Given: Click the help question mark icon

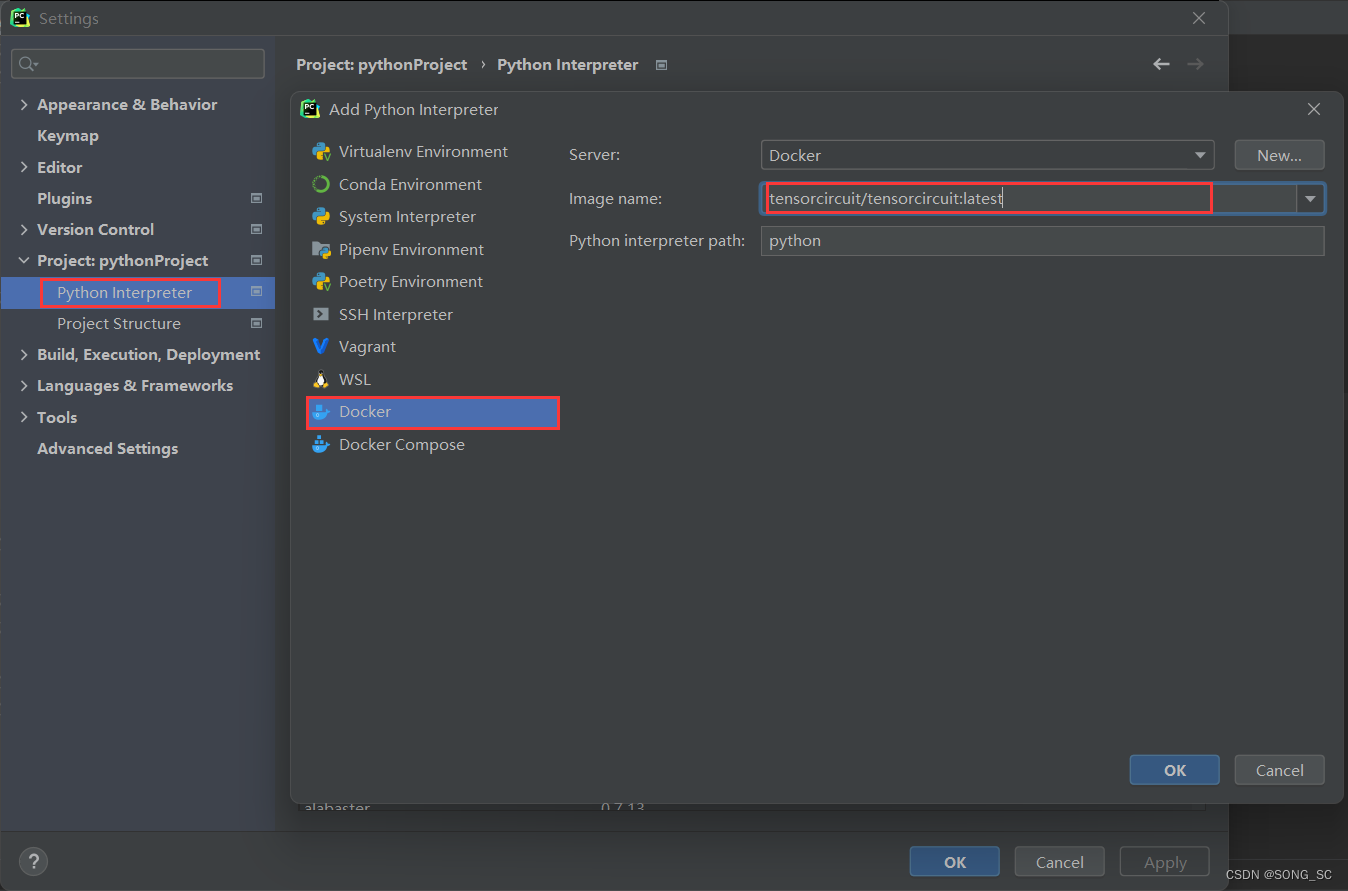Looking at the screenshot, I should pyautogui.click(x=33, y=861).
